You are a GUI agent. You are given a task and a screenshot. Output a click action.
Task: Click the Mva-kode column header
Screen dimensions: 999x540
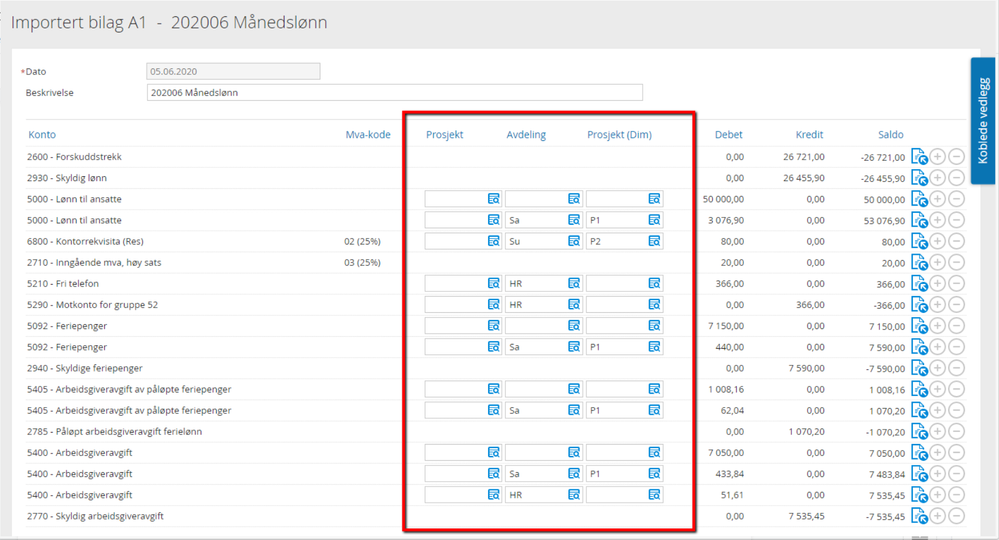point(368,135)
